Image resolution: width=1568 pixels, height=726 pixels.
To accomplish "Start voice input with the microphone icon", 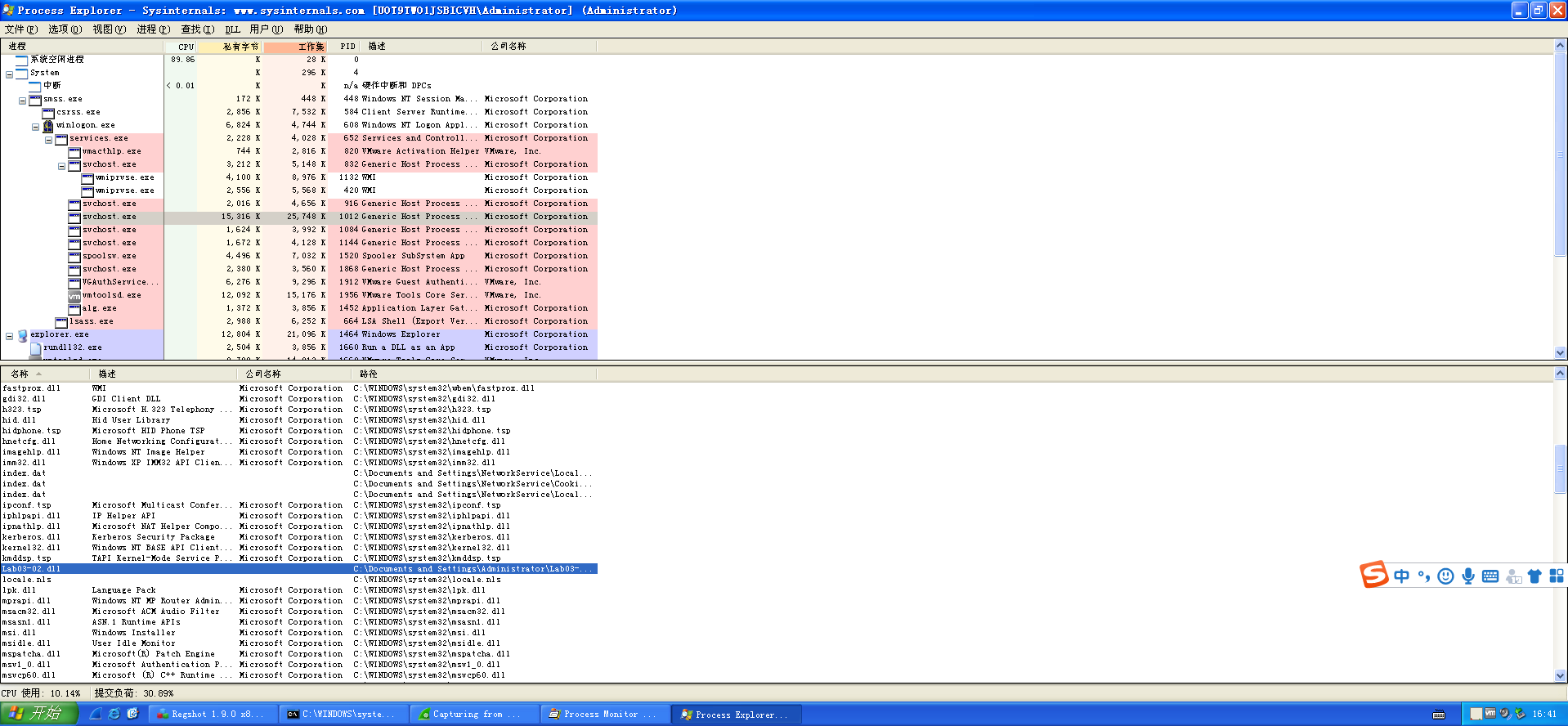I will pyautogui.click(x=1468, y=576).
